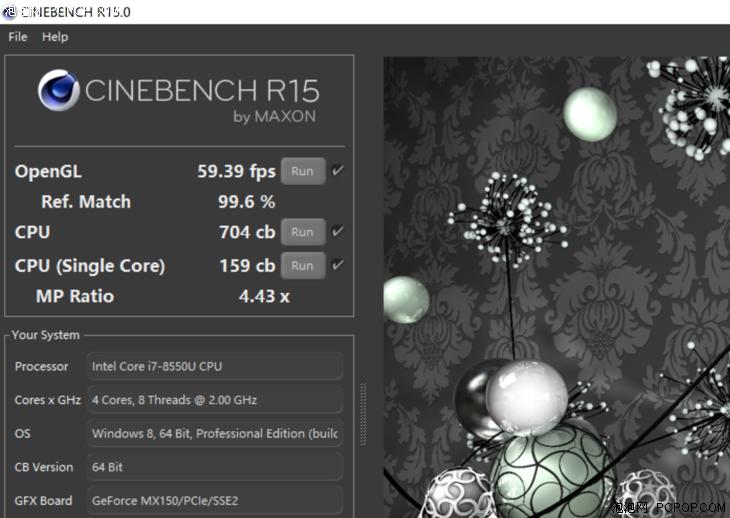Click the OpenGL 59.39 fps score

(x=236, y=171)
